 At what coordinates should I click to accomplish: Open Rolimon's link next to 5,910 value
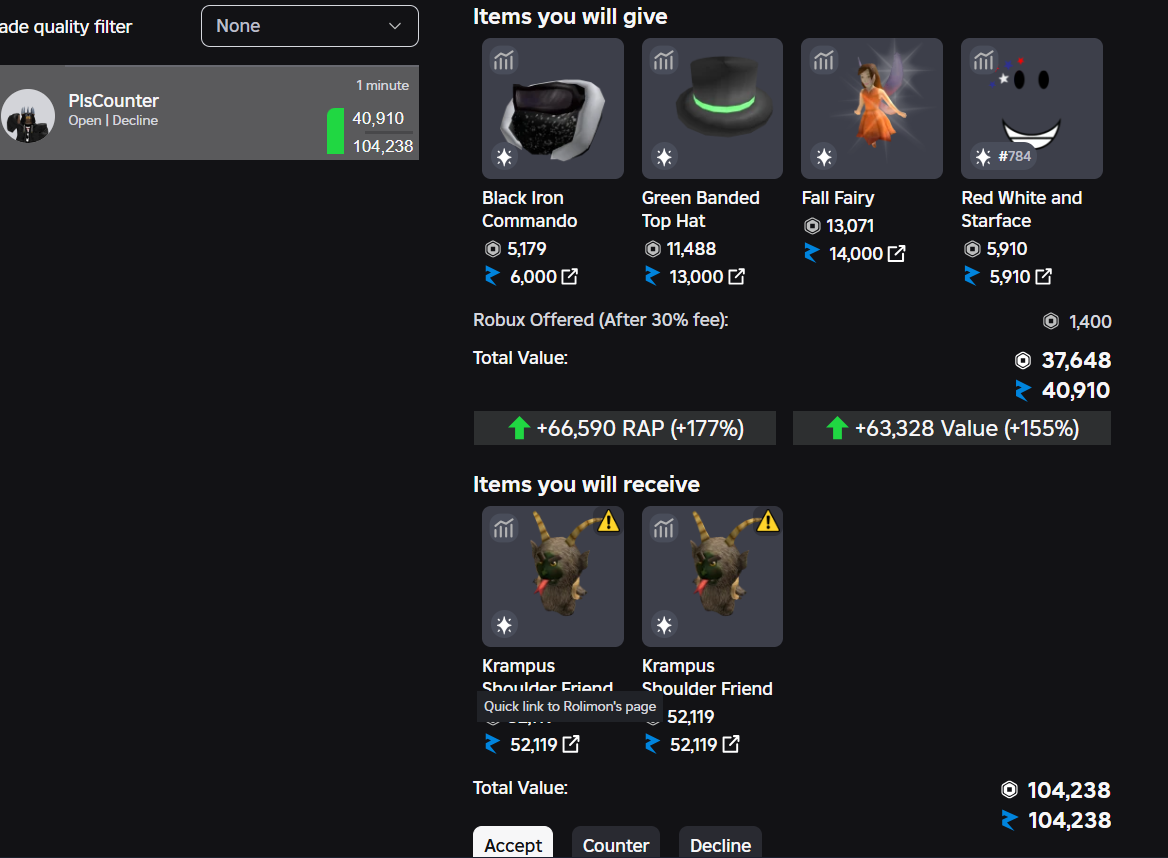1044,277
